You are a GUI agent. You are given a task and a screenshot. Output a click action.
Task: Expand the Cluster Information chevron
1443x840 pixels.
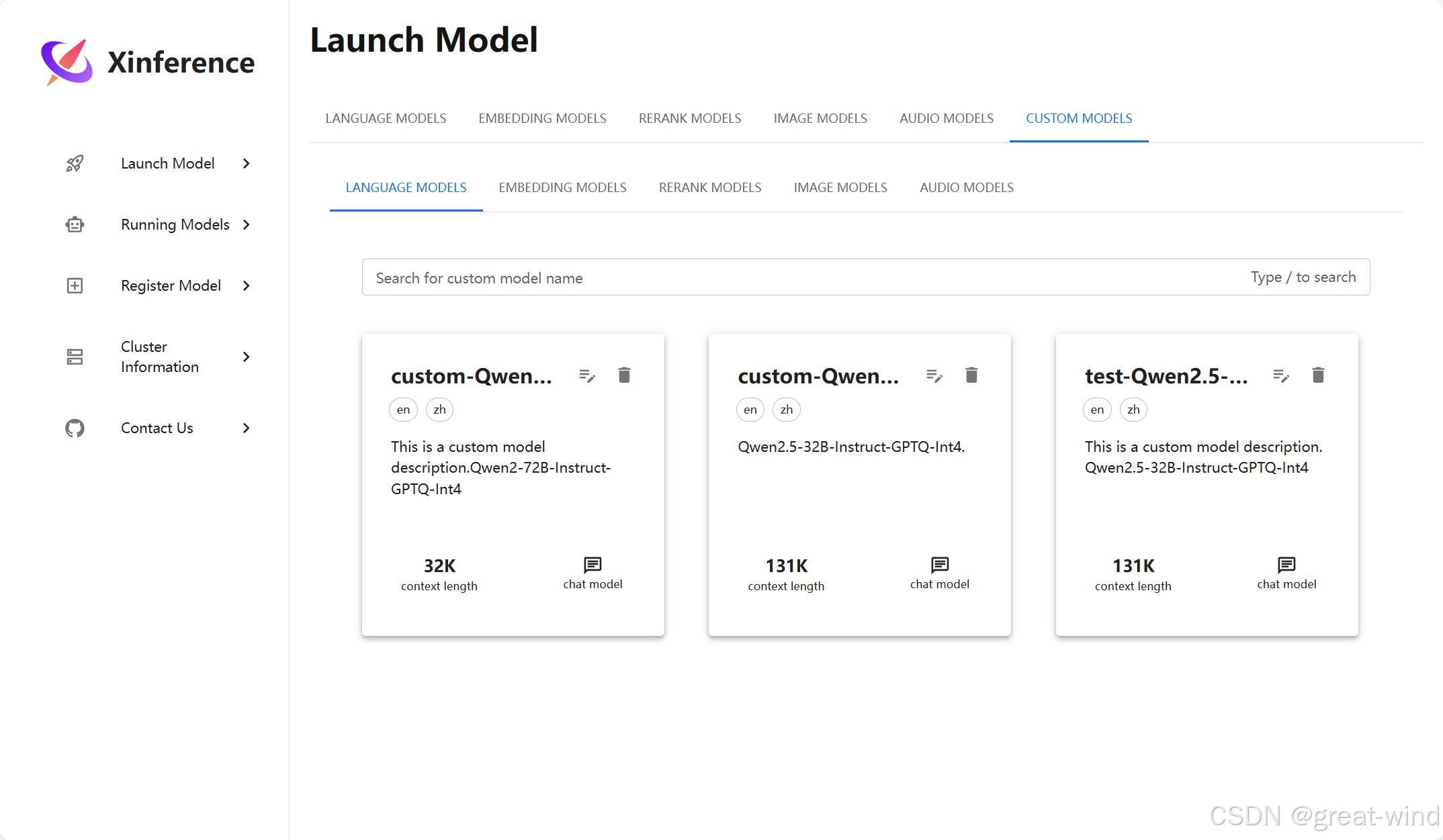247,357
